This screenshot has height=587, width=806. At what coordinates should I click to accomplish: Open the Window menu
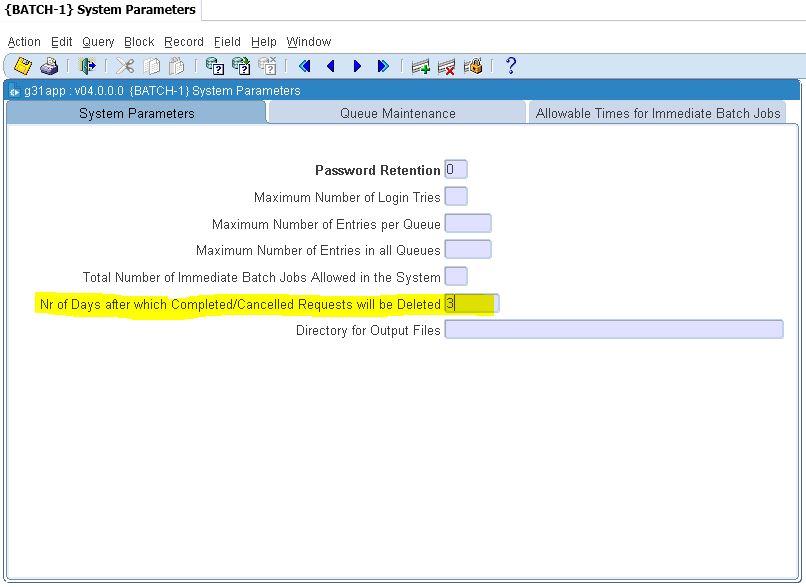(x=309, y=42)
